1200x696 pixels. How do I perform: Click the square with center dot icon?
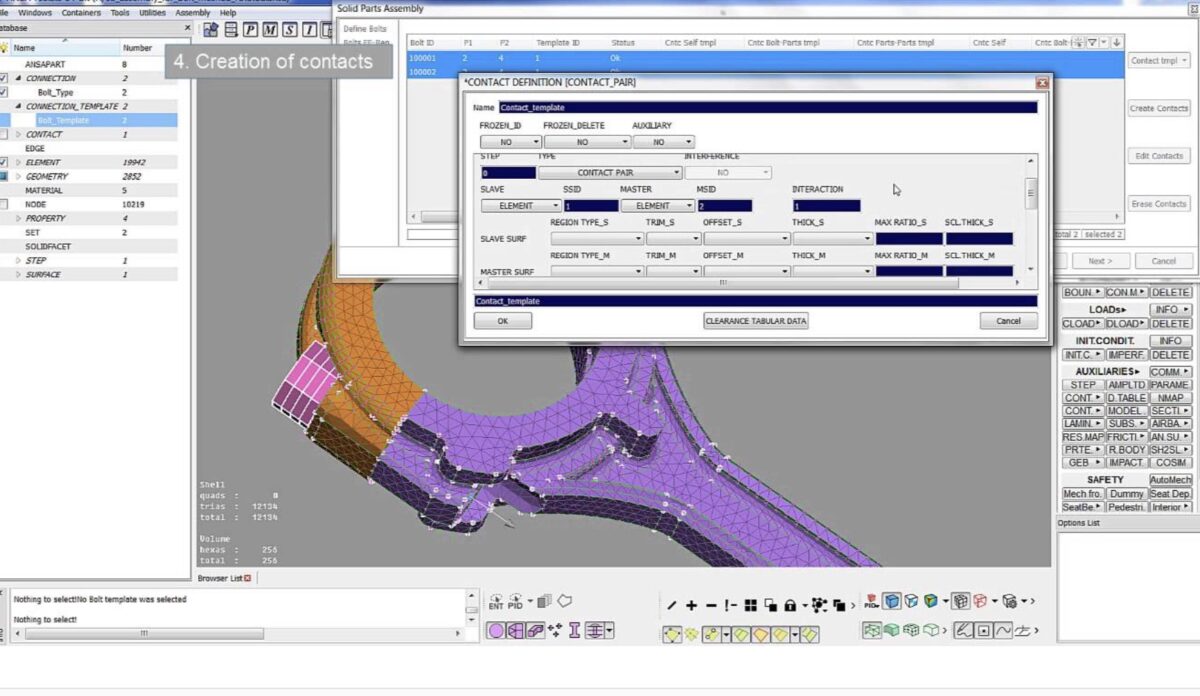(x=983, y=630)
